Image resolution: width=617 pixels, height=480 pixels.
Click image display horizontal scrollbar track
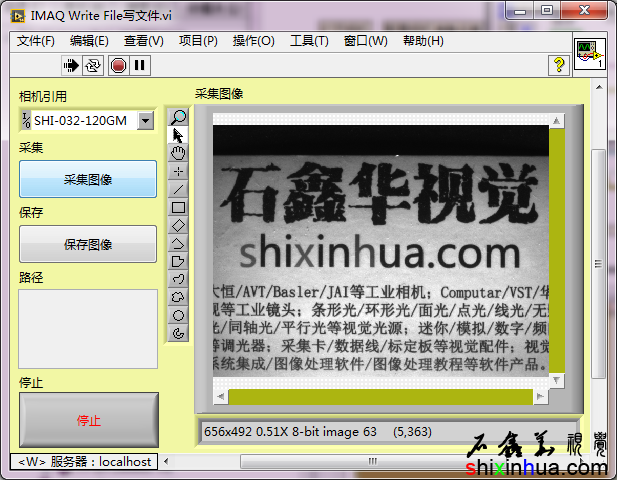(x=381, y=397)
